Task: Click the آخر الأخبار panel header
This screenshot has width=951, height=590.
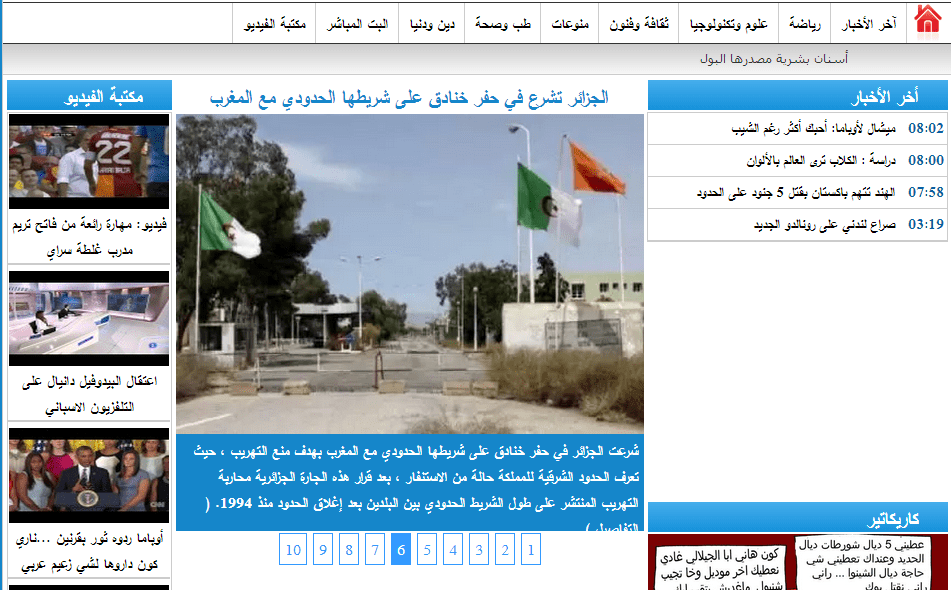Action: [x=797, y=95]
